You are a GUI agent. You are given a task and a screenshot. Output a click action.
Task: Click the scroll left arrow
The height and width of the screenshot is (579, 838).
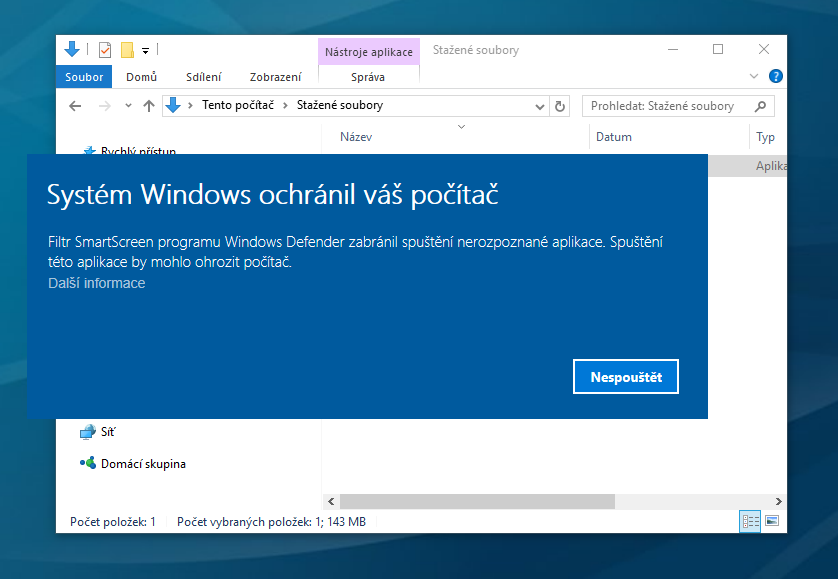pyautogui.click(x=331, y=501)
